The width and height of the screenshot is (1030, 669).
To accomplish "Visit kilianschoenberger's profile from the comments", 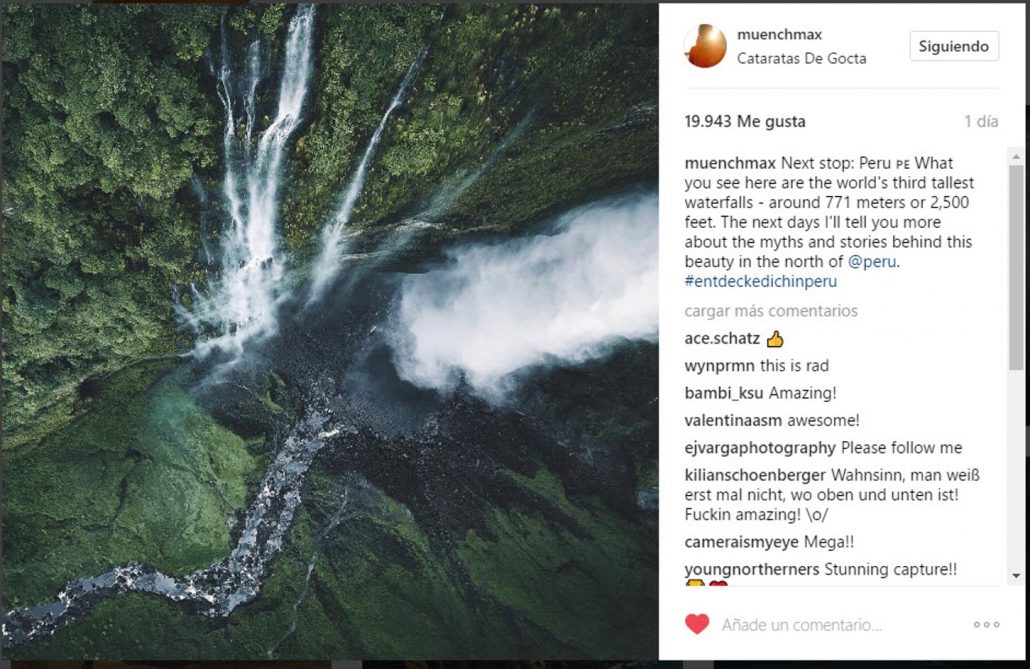I will (x=755, y=475).
